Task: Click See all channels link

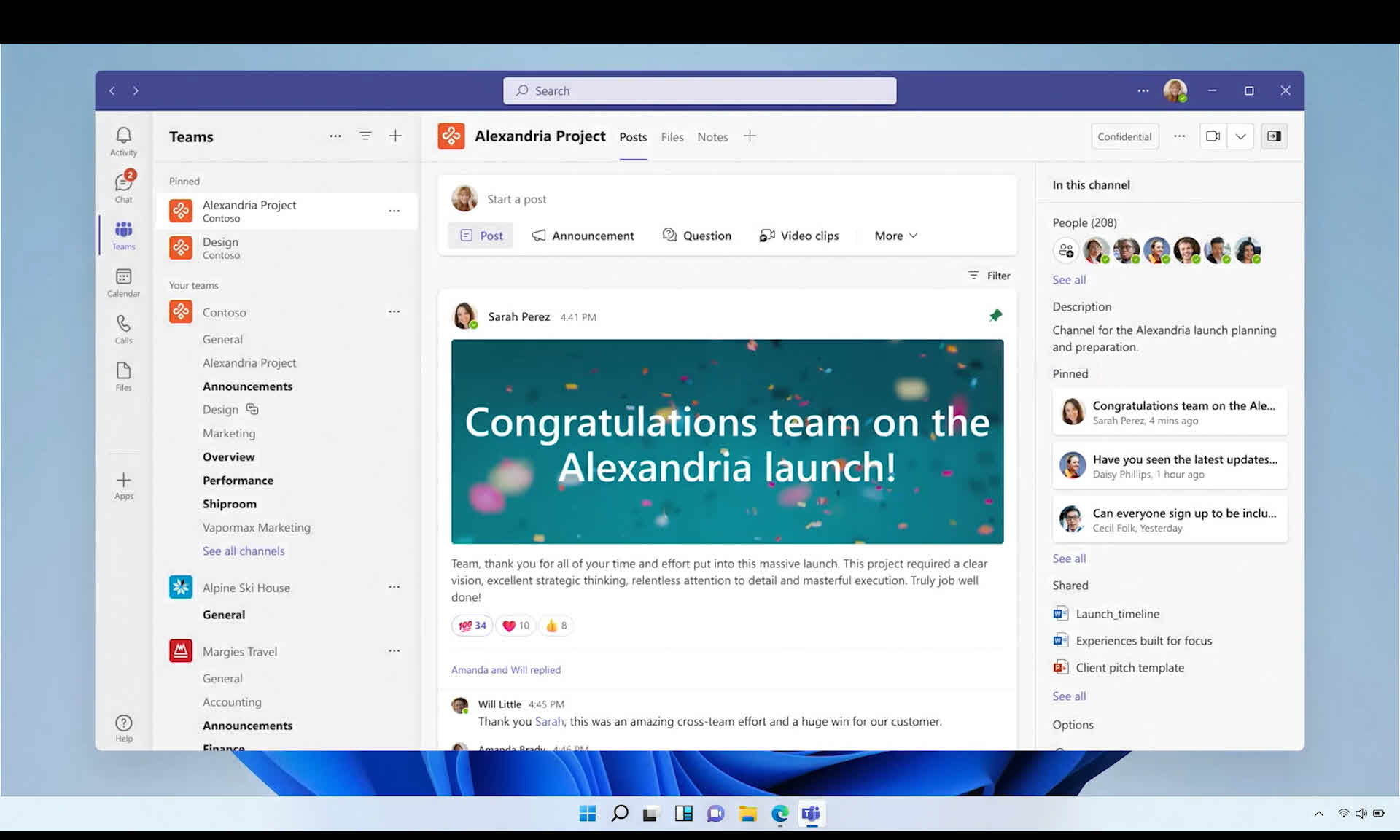Action: pyautogui.click(x=244, y=551)
